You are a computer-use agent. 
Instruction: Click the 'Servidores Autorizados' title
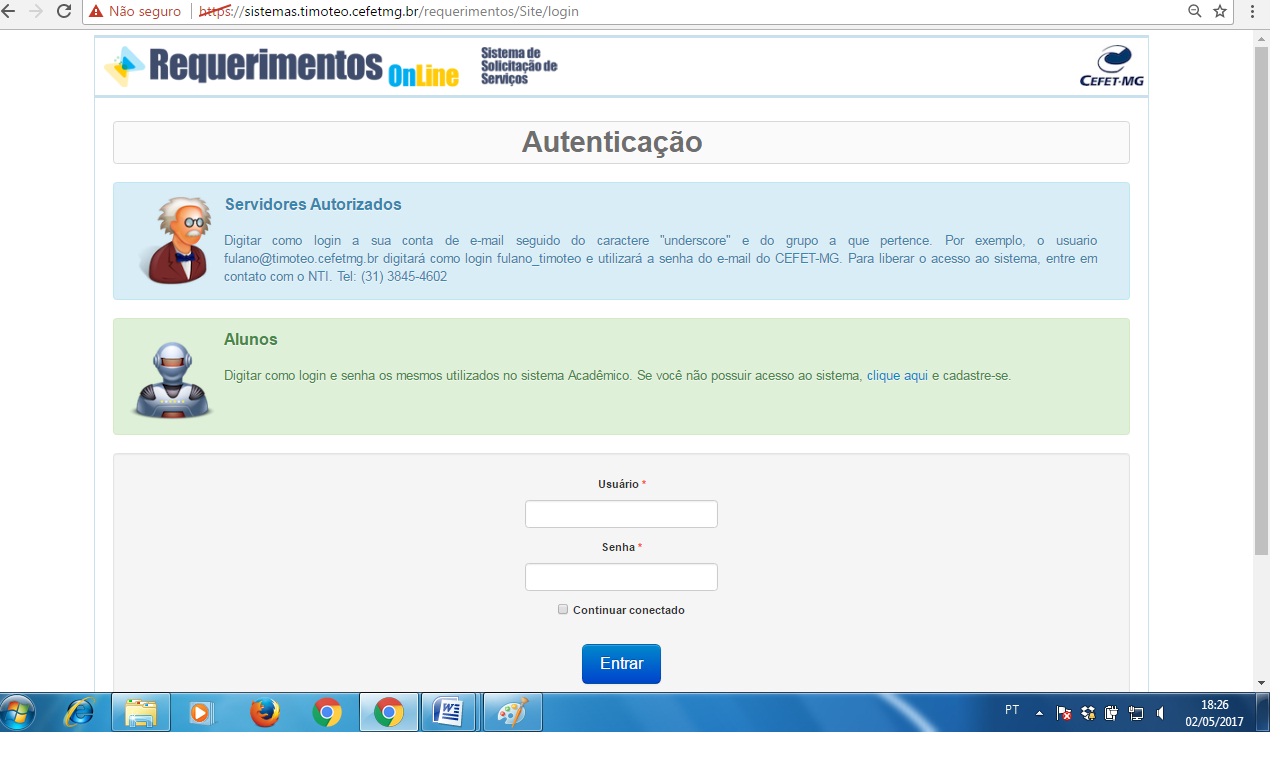(x=313, y=204)
